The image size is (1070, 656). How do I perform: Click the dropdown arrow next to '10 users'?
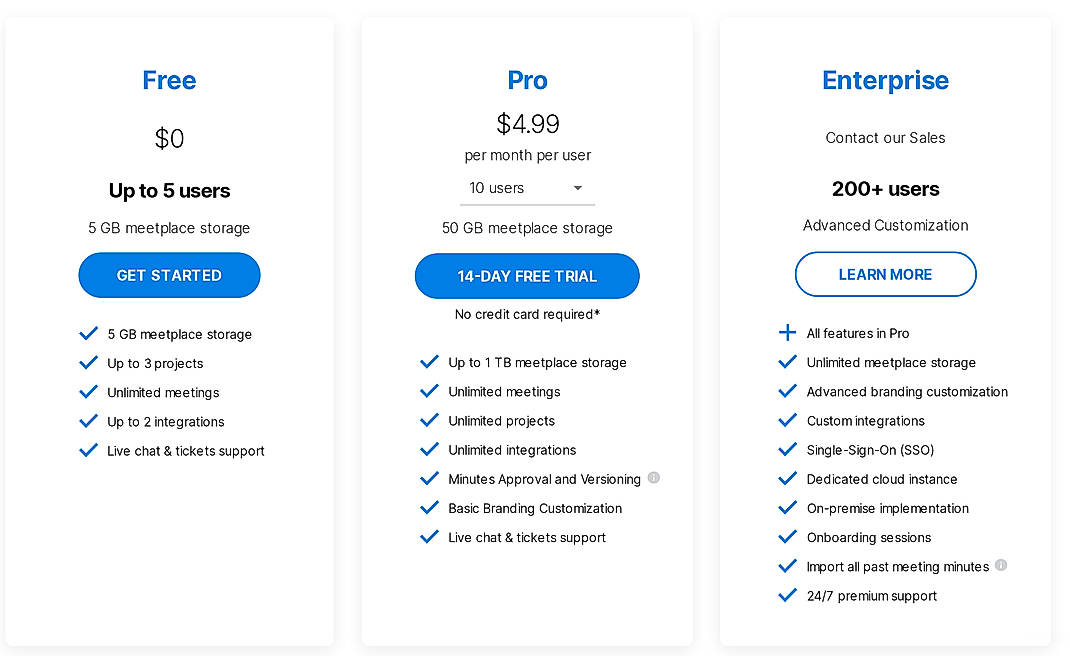[578, 188]
